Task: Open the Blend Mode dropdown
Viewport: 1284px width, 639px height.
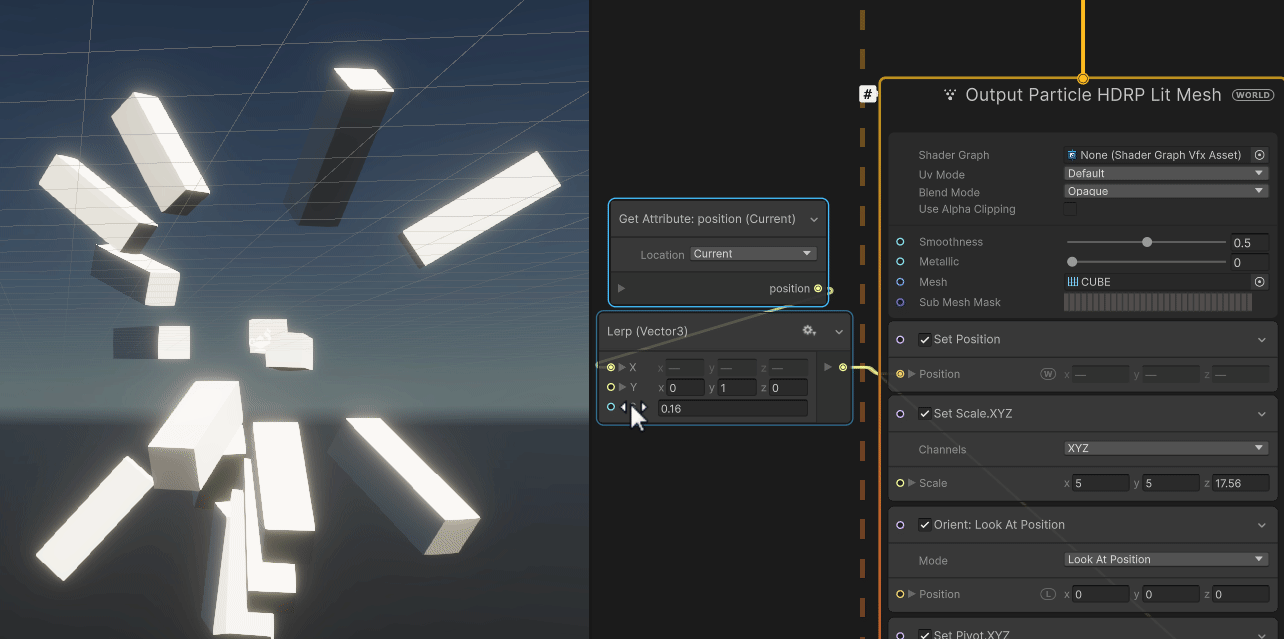Action: [1165, 190]
